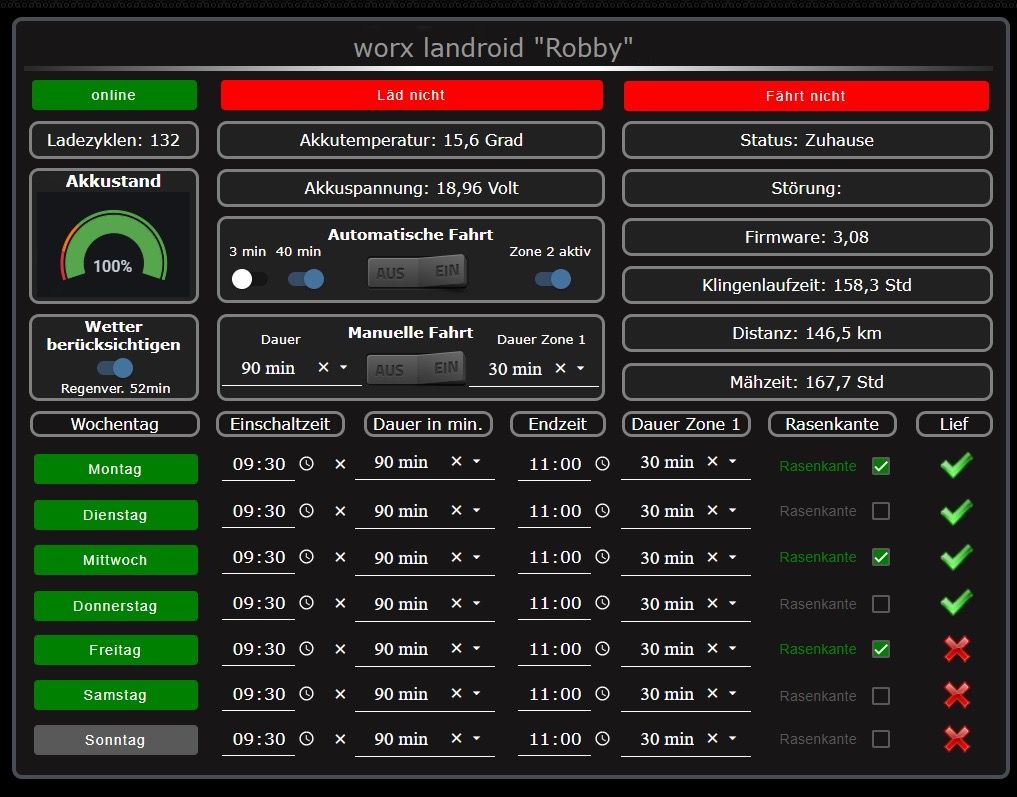Image resolution: width=1017 pixels, height=797 pixels.
Task: Open the clock picker for Montag Endzeit
Action: click(x=603, y=464)
